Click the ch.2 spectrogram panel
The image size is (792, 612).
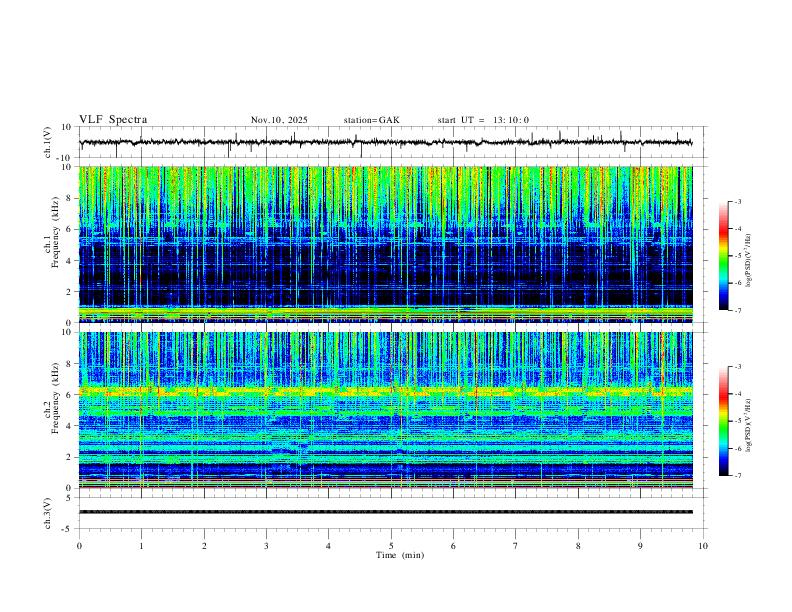tap(385, 410)
